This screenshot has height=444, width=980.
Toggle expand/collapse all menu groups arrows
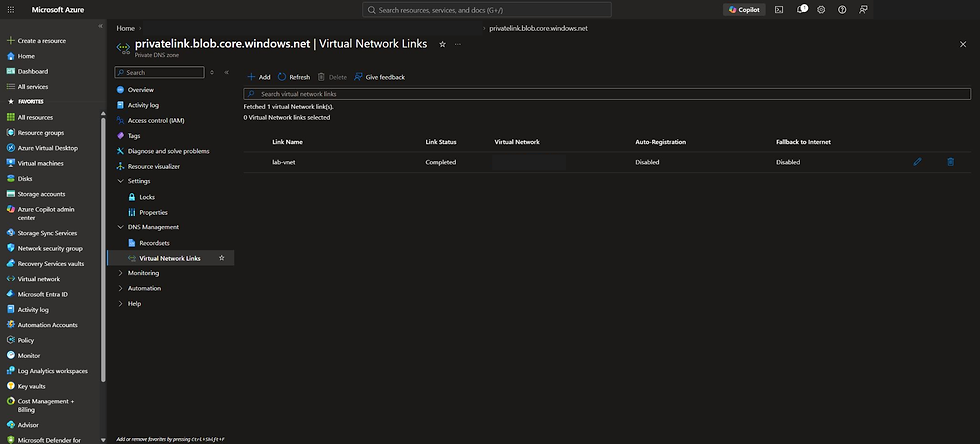[212, 73]
